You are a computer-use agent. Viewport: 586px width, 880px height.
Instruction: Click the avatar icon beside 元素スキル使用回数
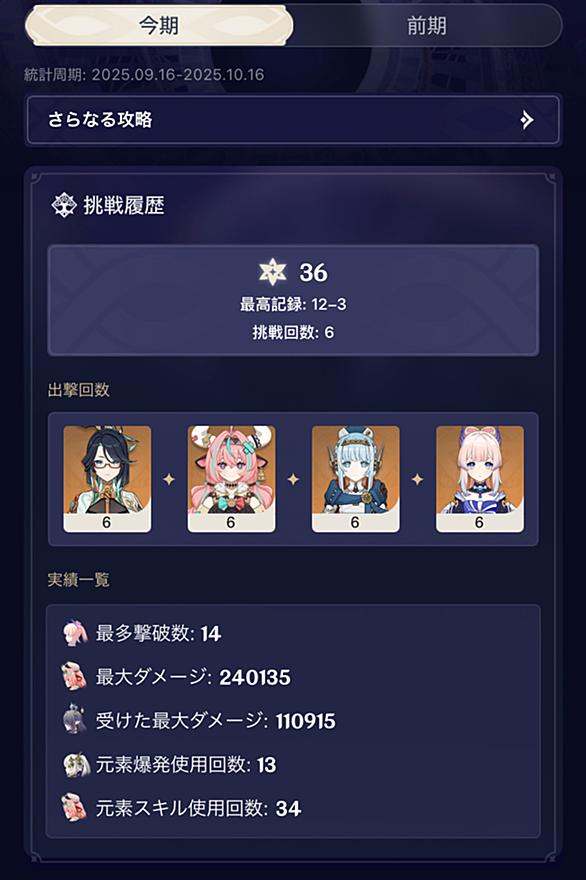[74, 808]
